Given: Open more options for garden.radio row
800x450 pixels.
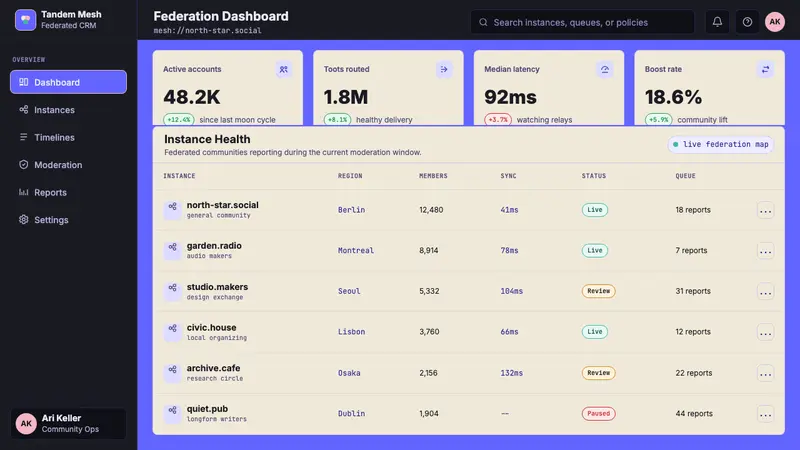Looking at the screenshot, I should click(x=765, y=251).
